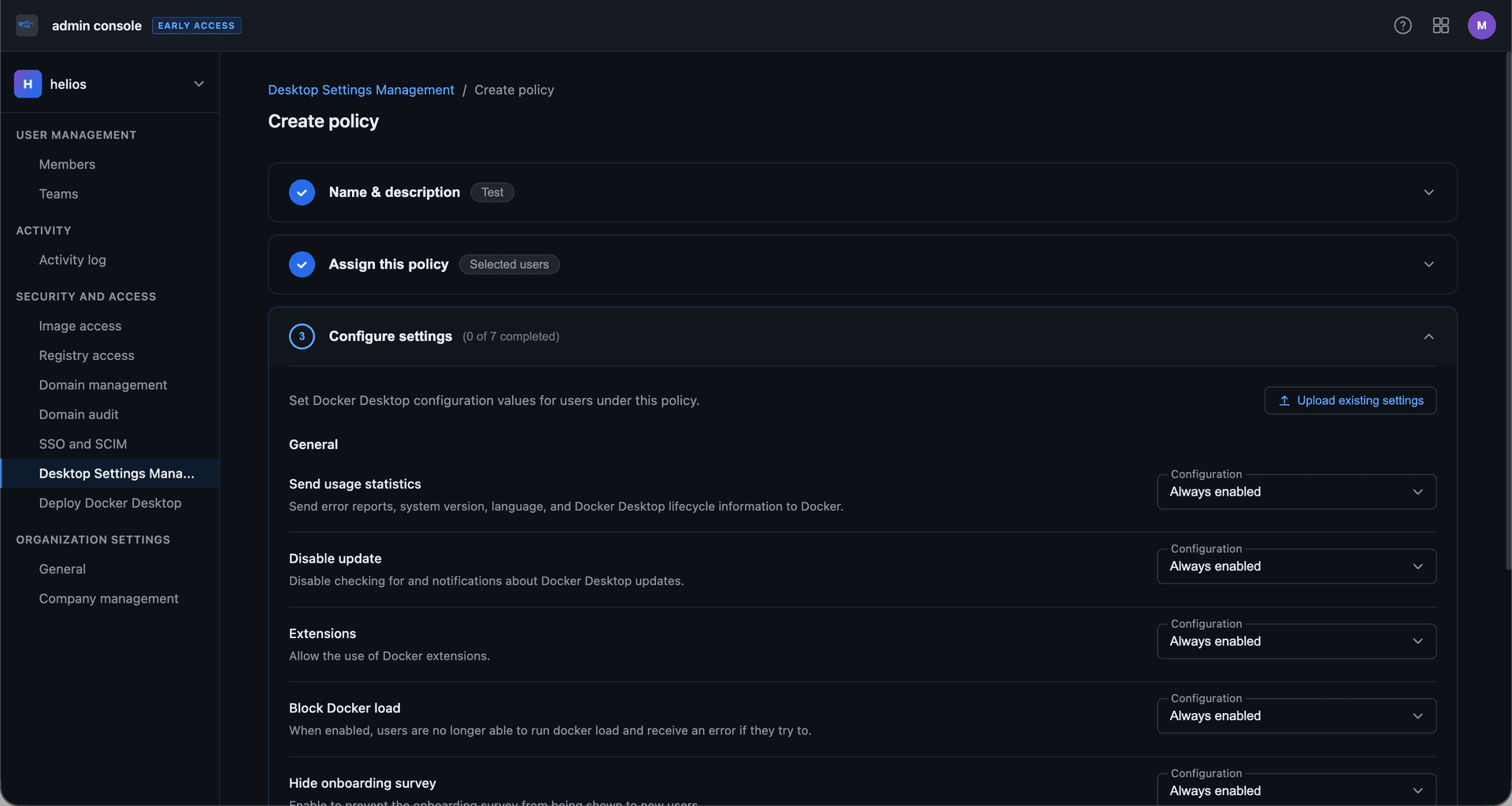The height and width of the screenshot is (806, 1512).
Task: Collapse the Configure settings section
Action: 1429,336
